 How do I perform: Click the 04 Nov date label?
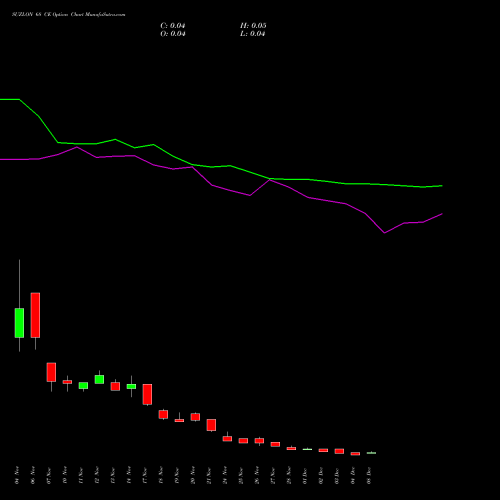17,475
